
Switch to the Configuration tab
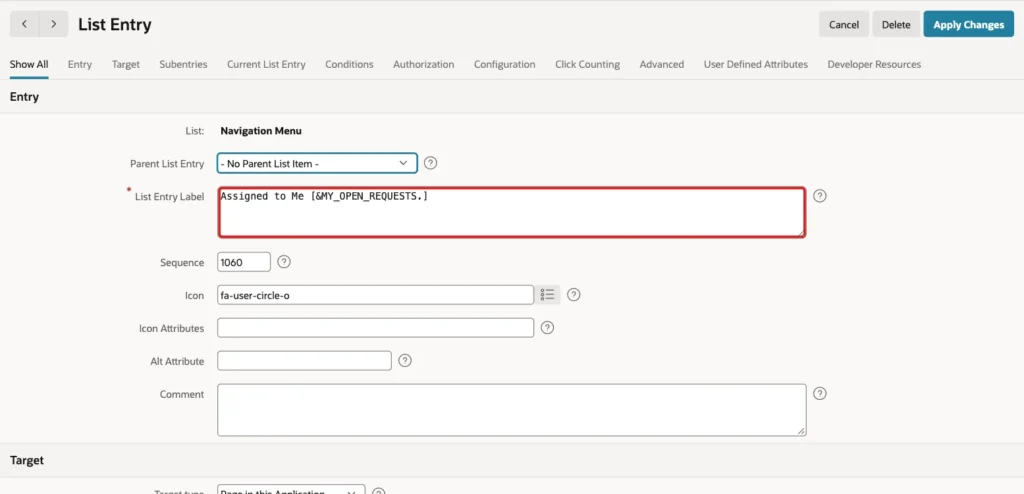pyautogui.click(x=504, y=64)
